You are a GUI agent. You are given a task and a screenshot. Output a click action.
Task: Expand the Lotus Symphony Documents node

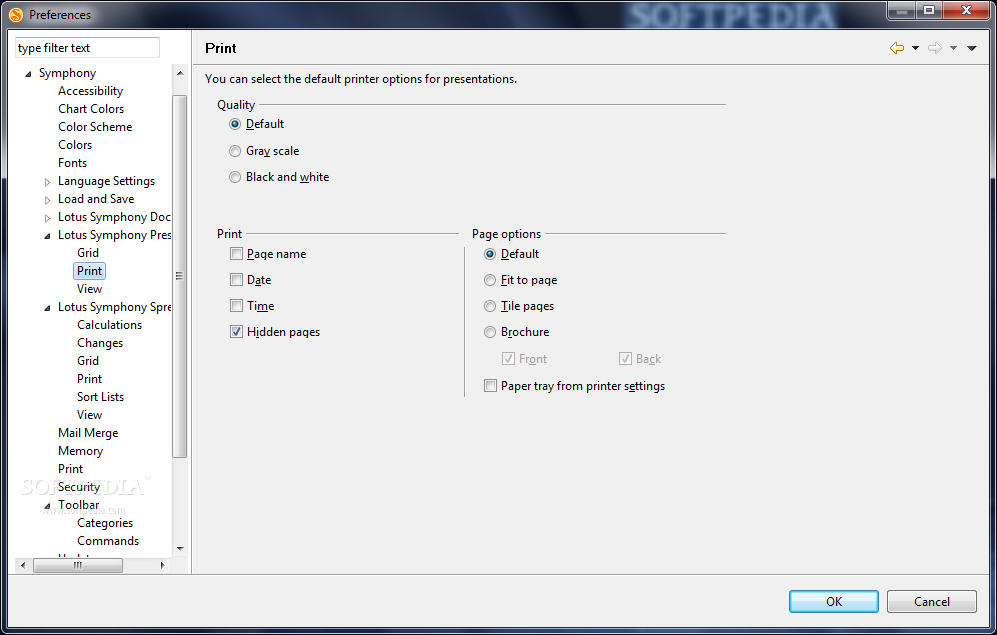pos(47,218)
